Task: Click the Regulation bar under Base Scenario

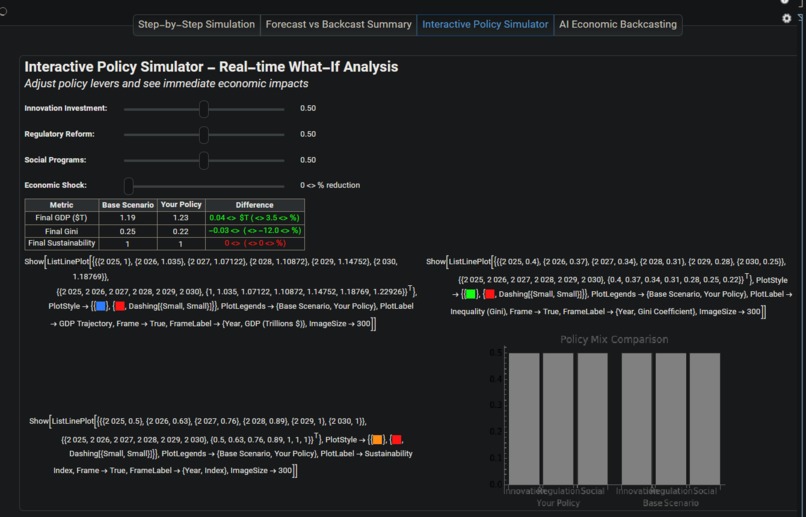Action: click(671, 418)
